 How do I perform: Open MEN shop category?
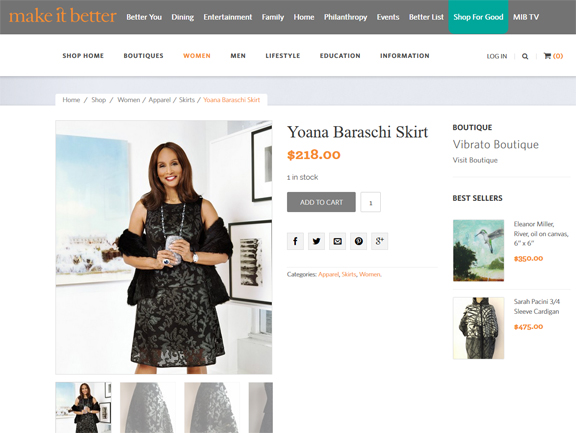pos(238,56)
